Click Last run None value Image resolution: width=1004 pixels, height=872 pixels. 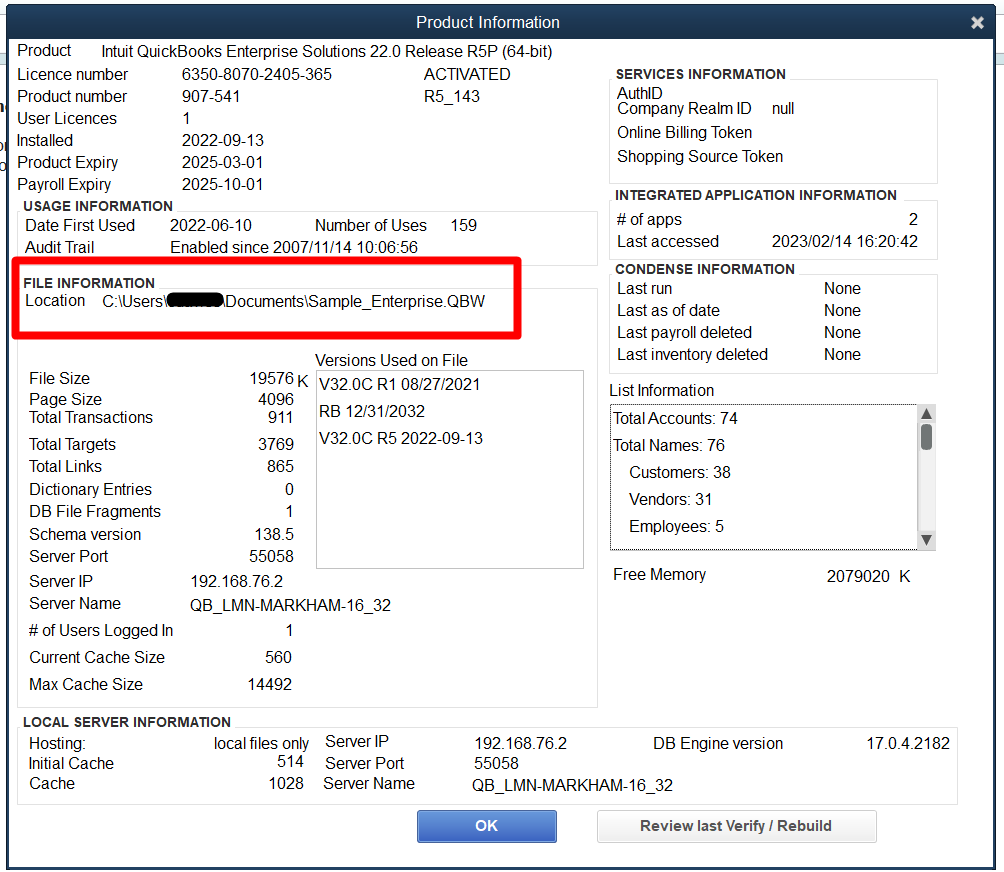[x=842, y=289]
